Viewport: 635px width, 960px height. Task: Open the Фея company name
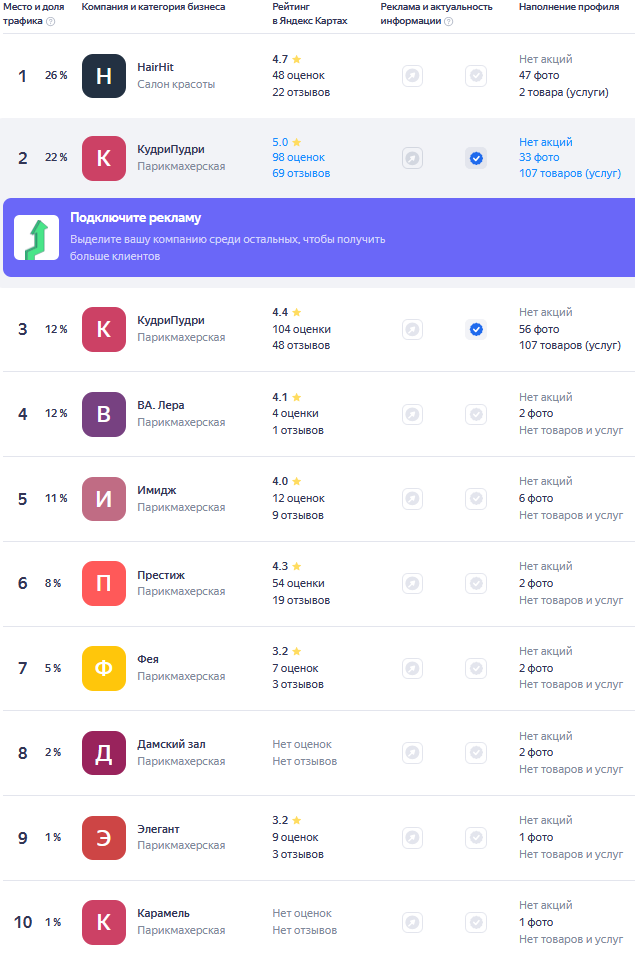(x=148, y=659)
